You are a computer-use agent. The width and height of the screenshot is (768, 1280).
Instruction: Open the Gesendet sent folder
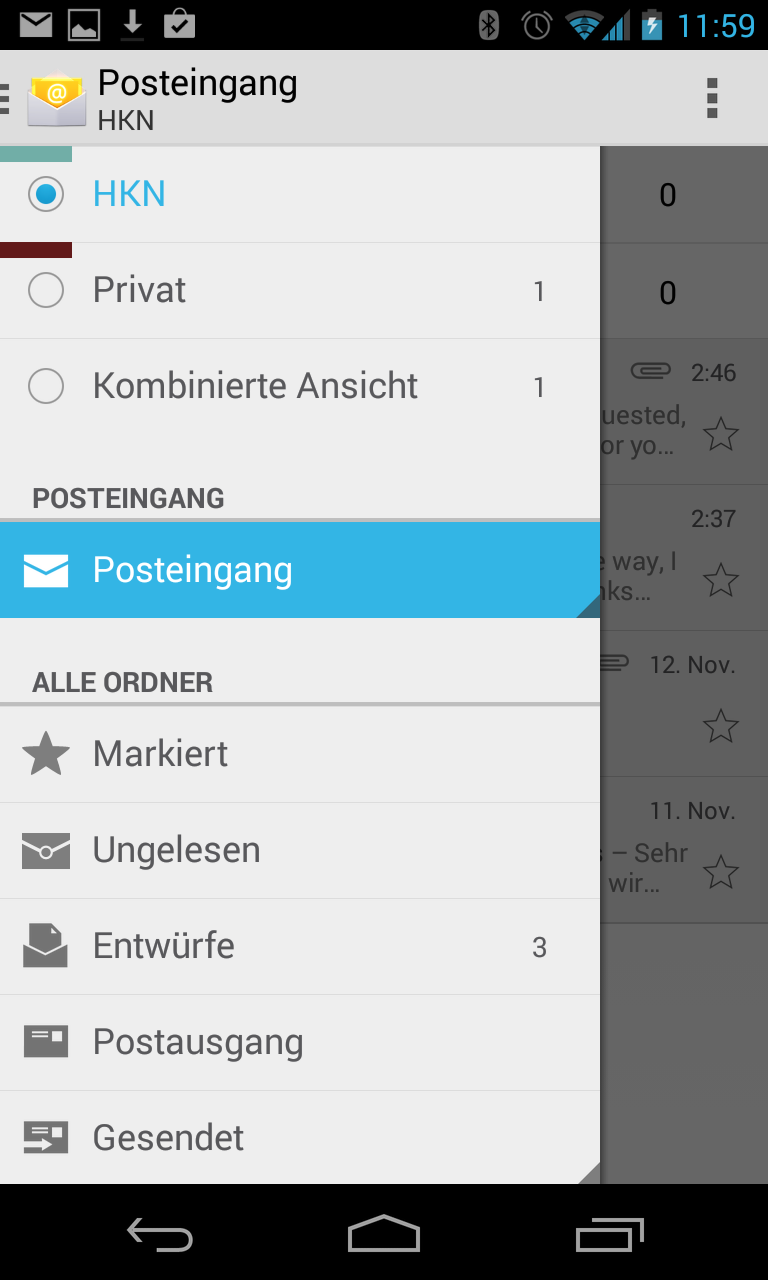(168, 1138)
